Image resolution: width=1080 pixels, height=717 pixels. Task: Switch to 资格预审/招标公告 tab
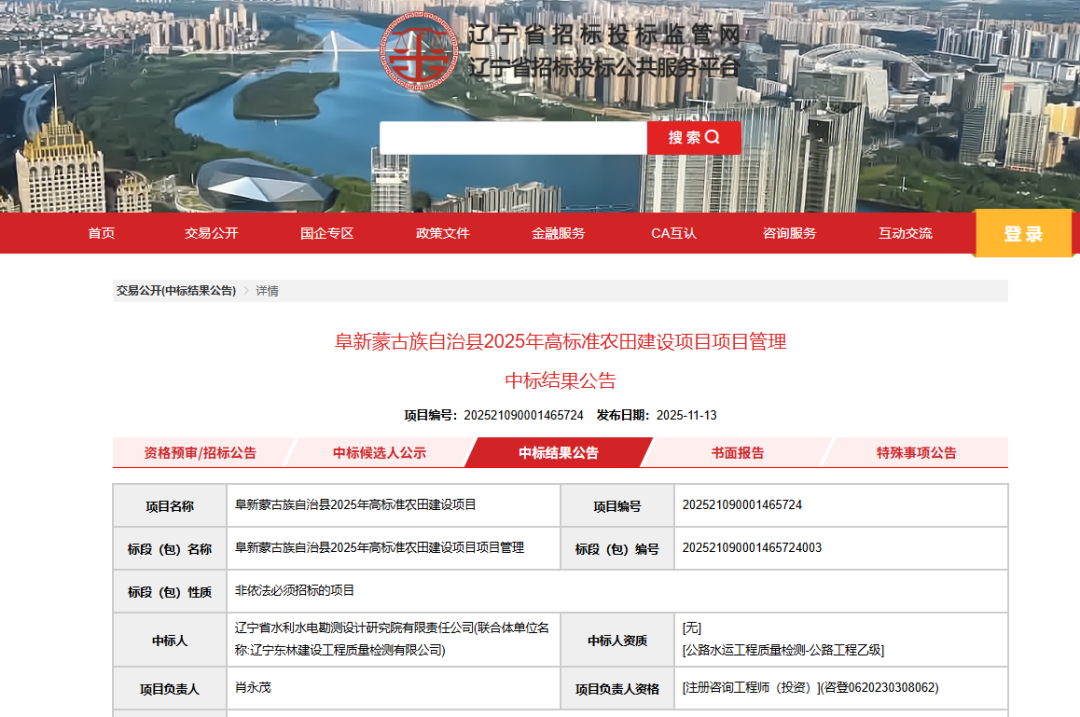200,453
